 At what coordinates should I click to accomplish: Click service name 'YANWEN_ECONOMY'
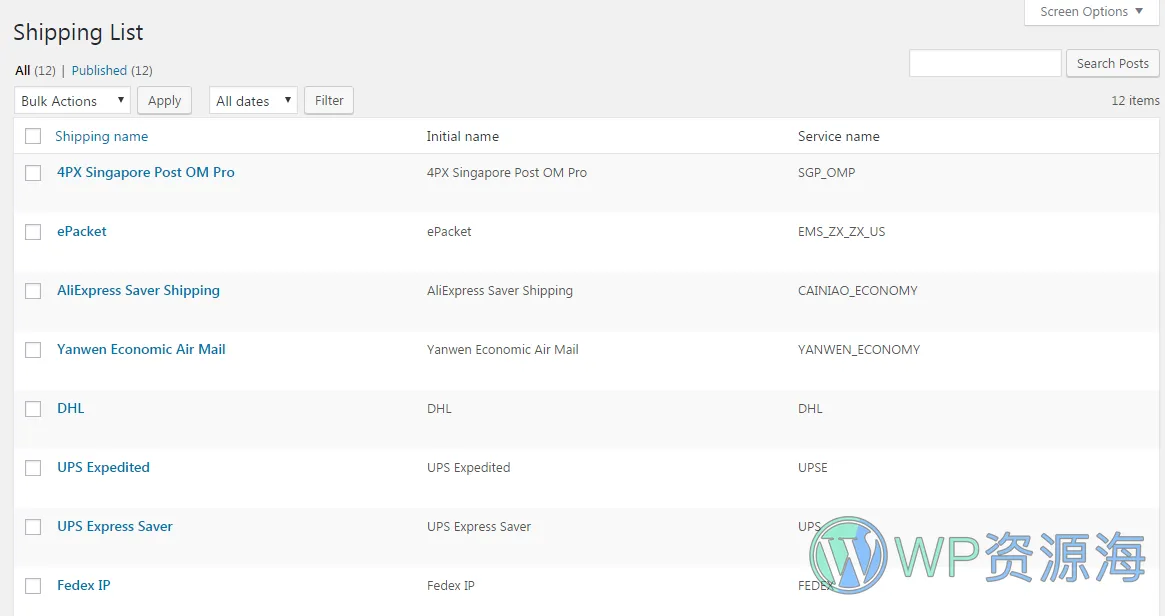point(859,349)
